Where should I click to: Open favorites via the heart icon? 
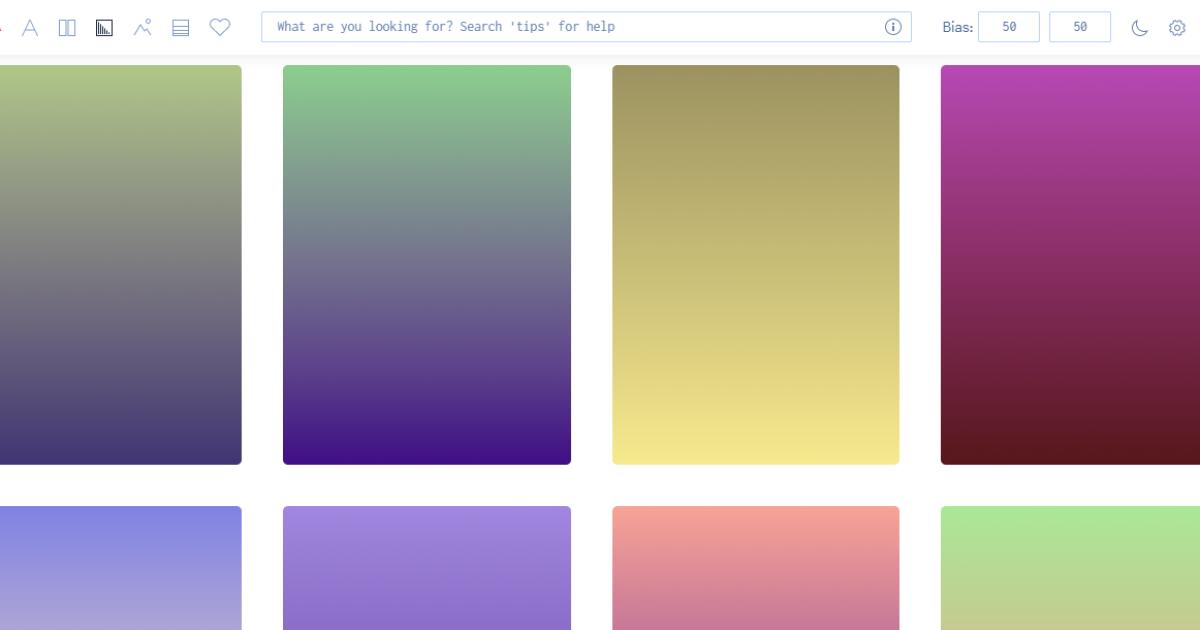click(x=220, y=28)
